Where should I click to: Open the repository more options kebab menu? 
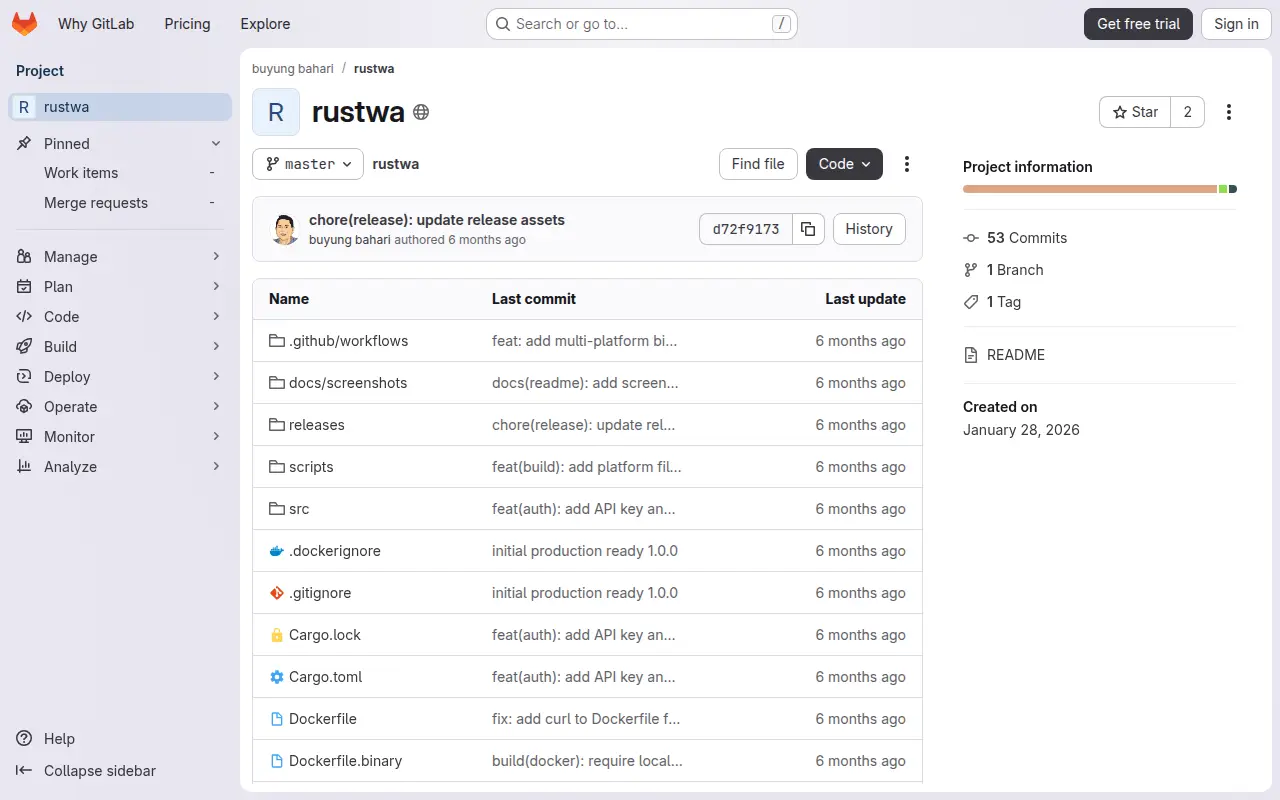click(x=907, y=164)
